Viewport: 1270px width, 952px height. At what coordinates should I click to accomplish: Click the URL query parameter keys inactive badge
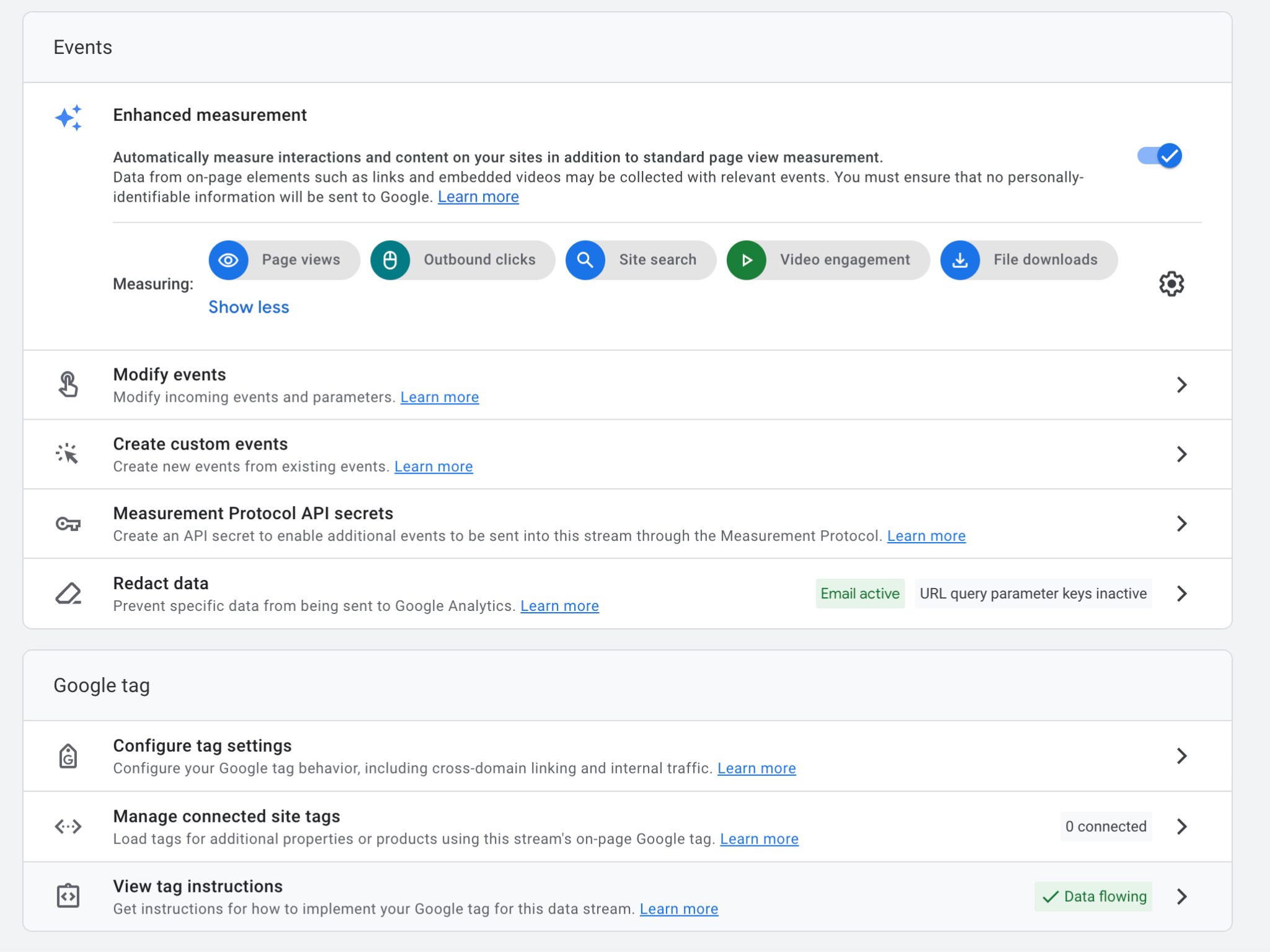[x=1032, y=594]
